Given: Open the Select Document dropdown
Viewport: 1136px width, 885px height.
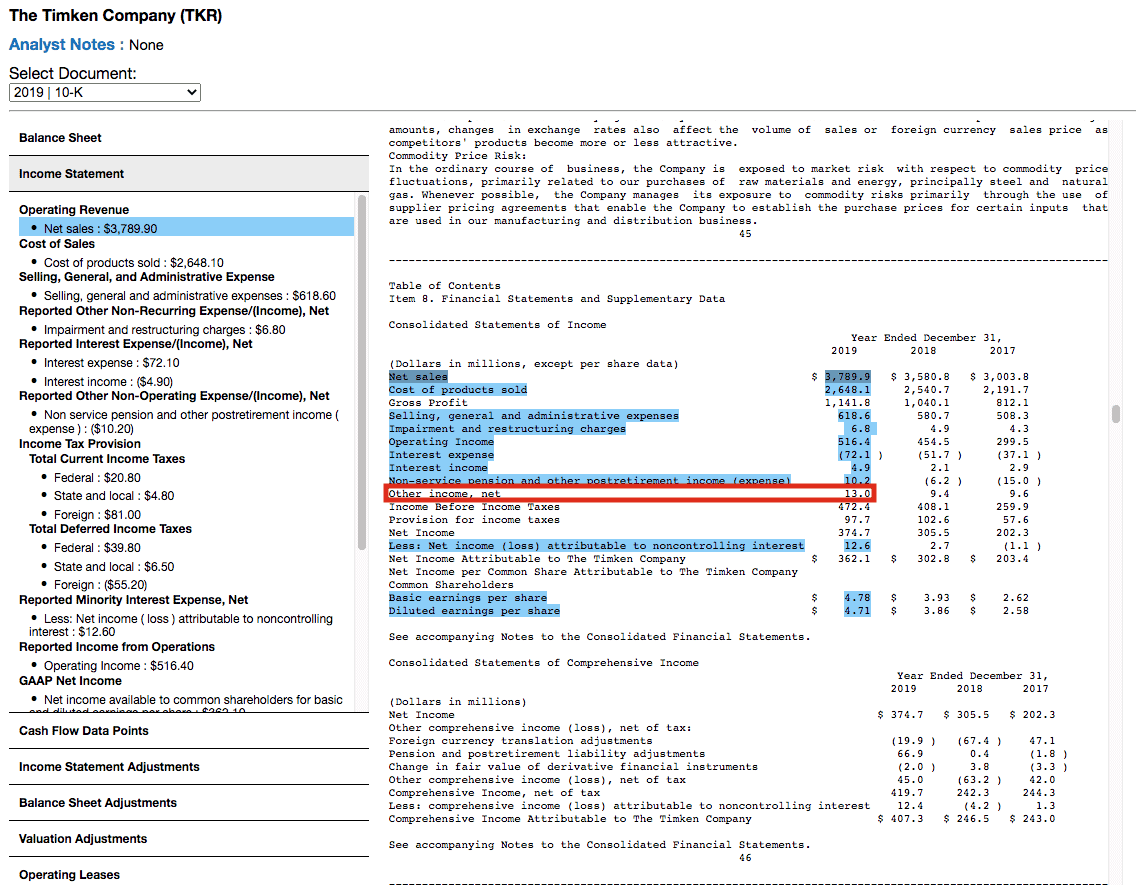Looking at the screenshot, I should tap(105, 92).
